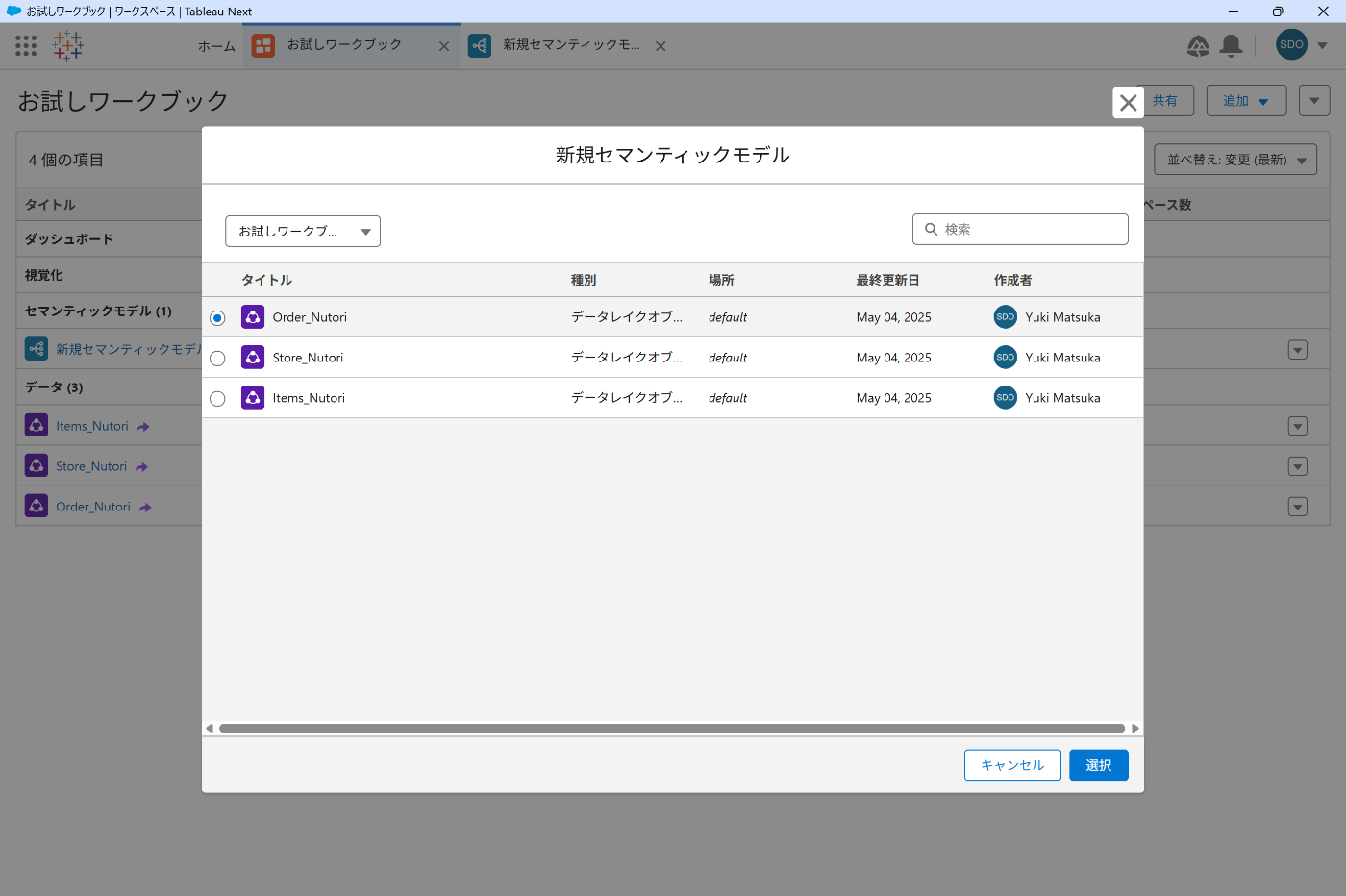Click the SDO avatar in the Order_Nutori row

[1006, 316]
